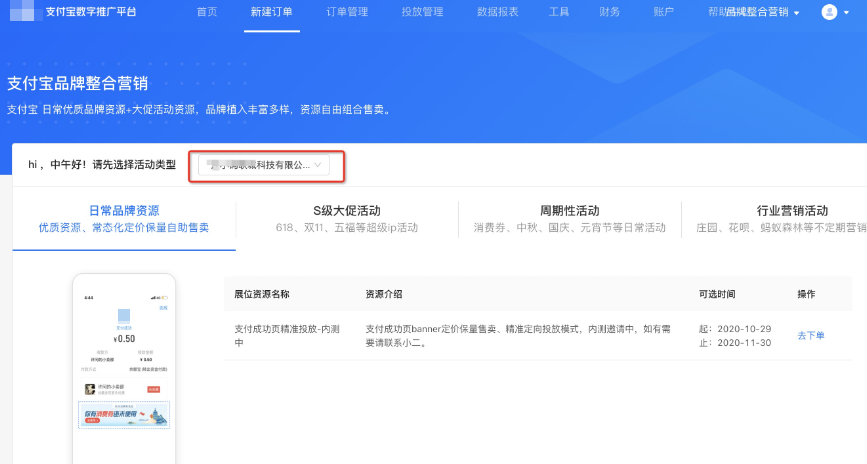Click the phone preview mockup image

(124, 369)
